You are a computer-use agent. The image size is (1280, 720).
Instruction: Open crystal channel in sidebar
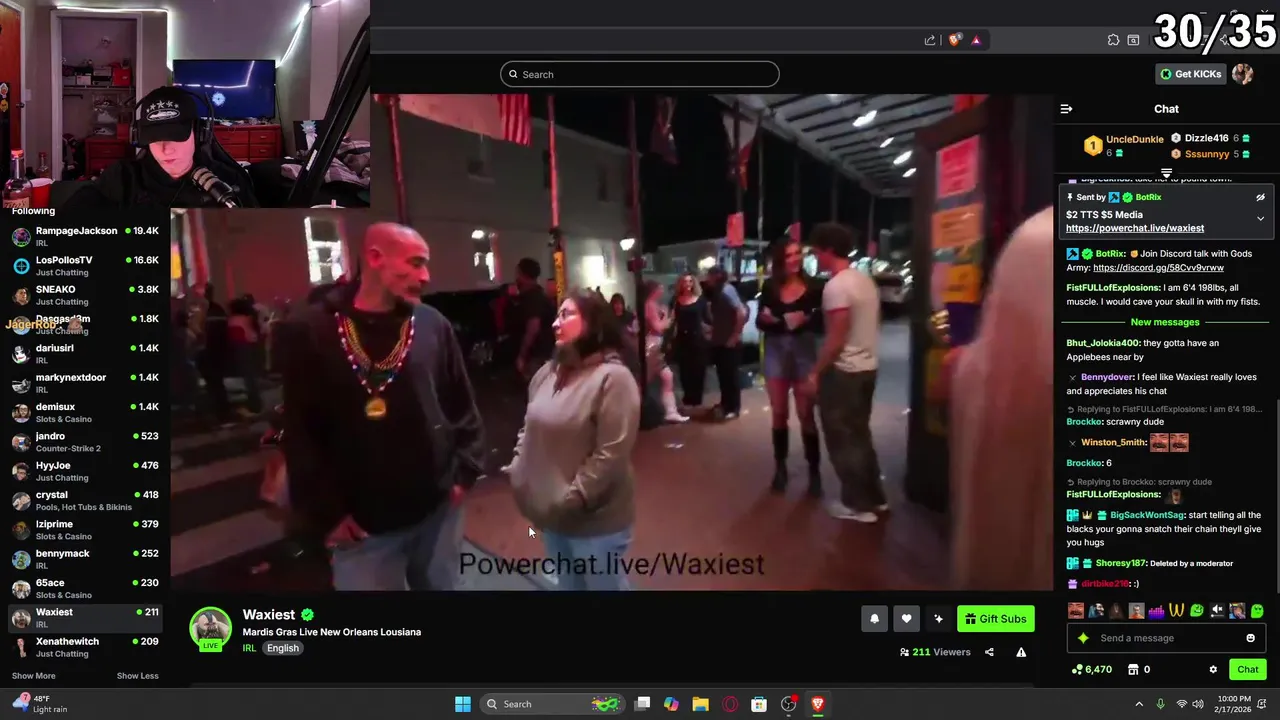[85, 500]
